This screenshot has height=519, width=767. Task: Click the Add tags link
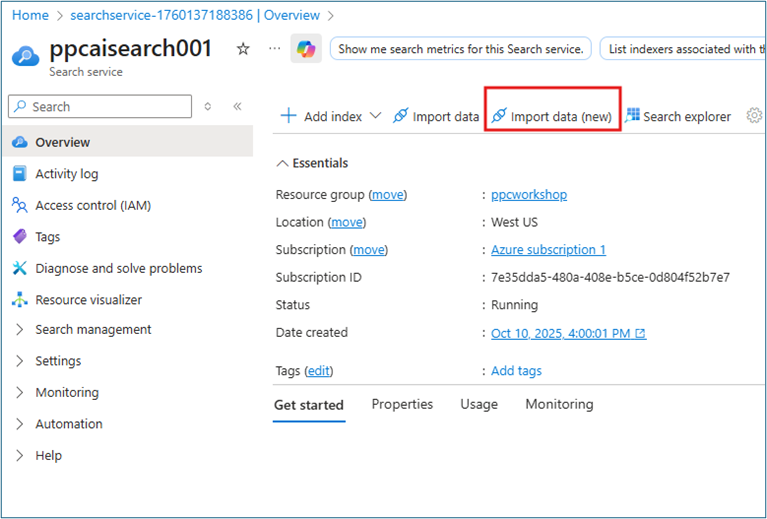516,371
